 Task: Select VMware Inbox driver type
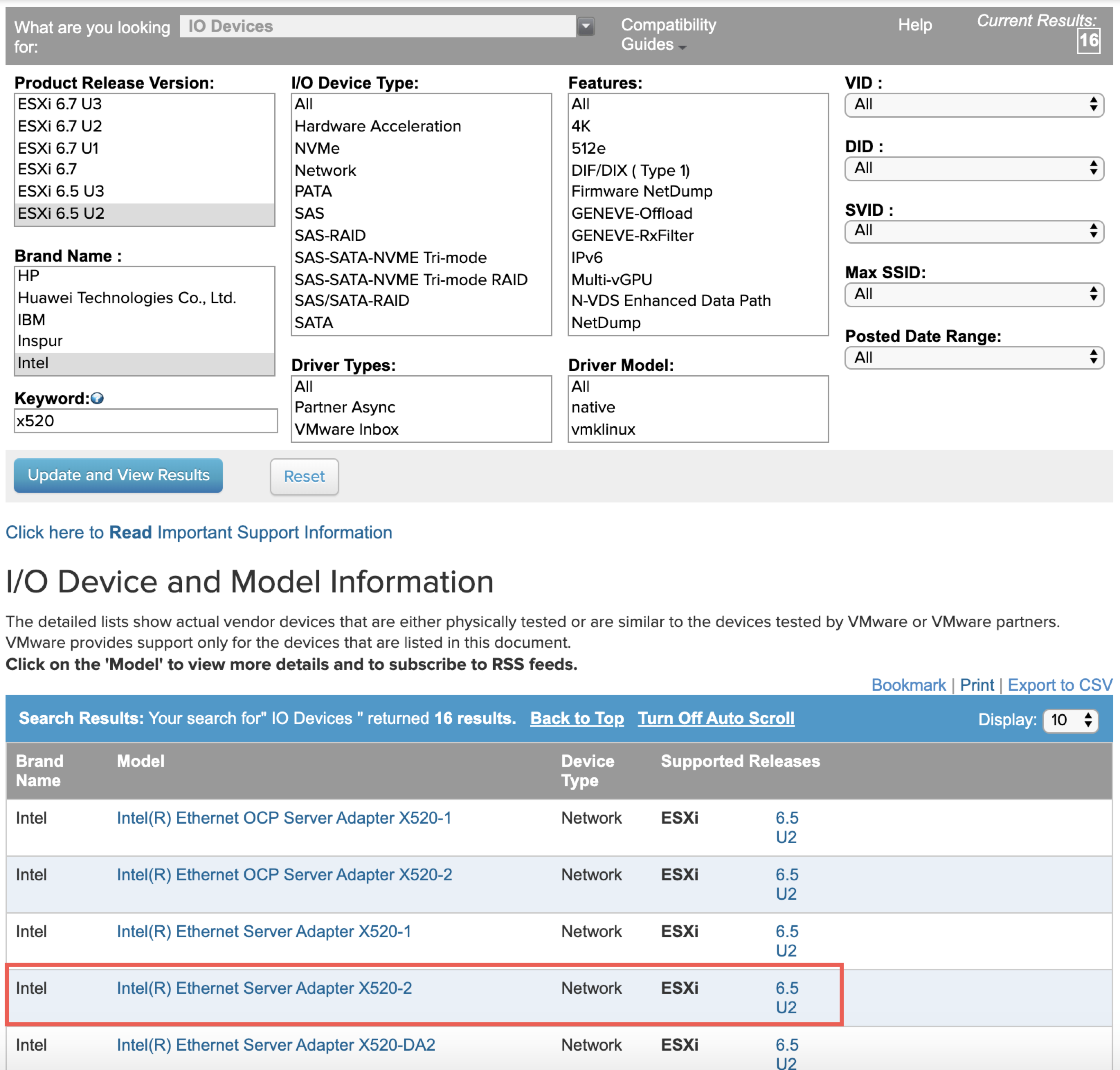[421, 429]
